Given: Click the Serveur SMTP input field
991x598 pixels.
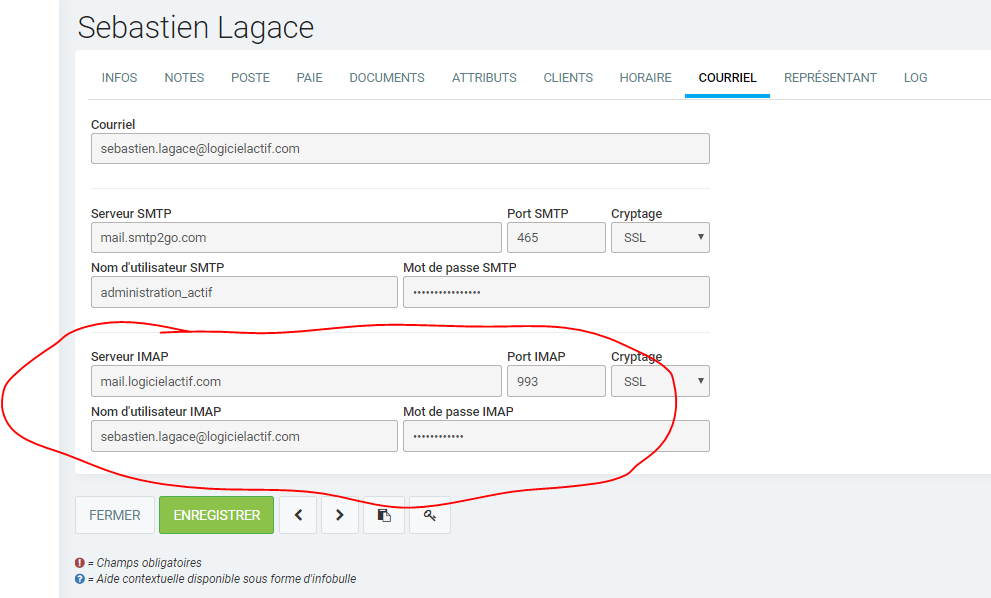Looking at the screenshot, I should click(296, 238).
